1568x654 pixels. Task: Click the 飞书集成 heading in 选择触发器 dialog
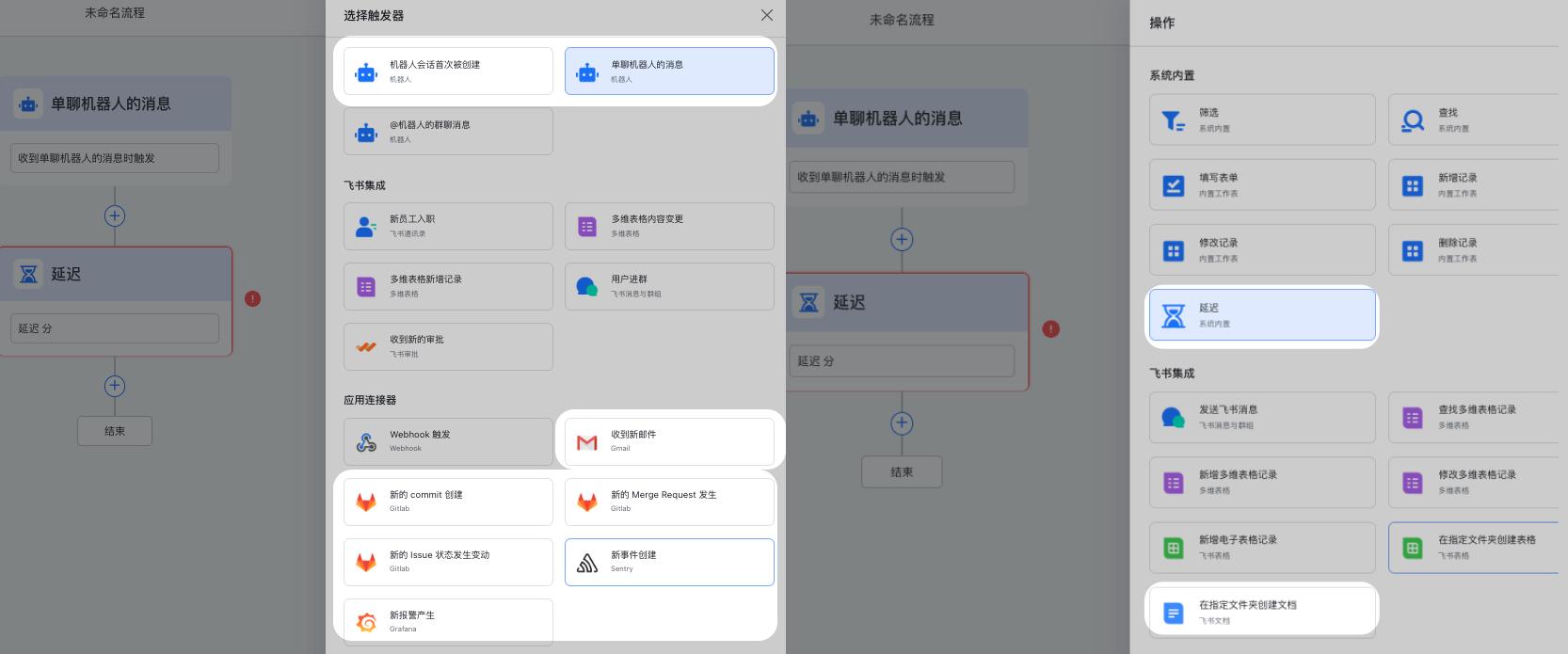364,184
